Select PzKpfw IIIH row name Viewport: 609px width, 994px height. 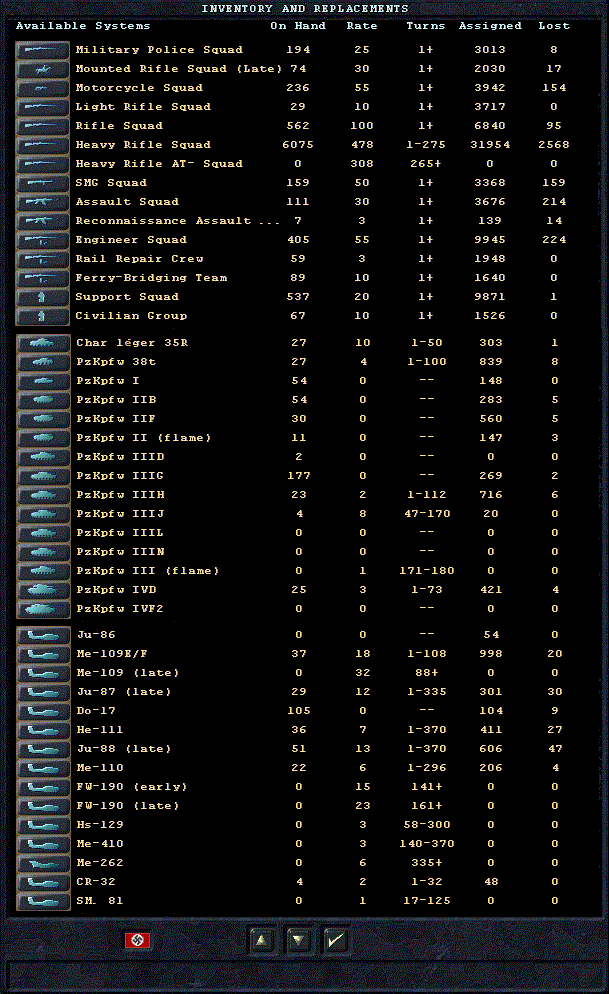[120, 495]
